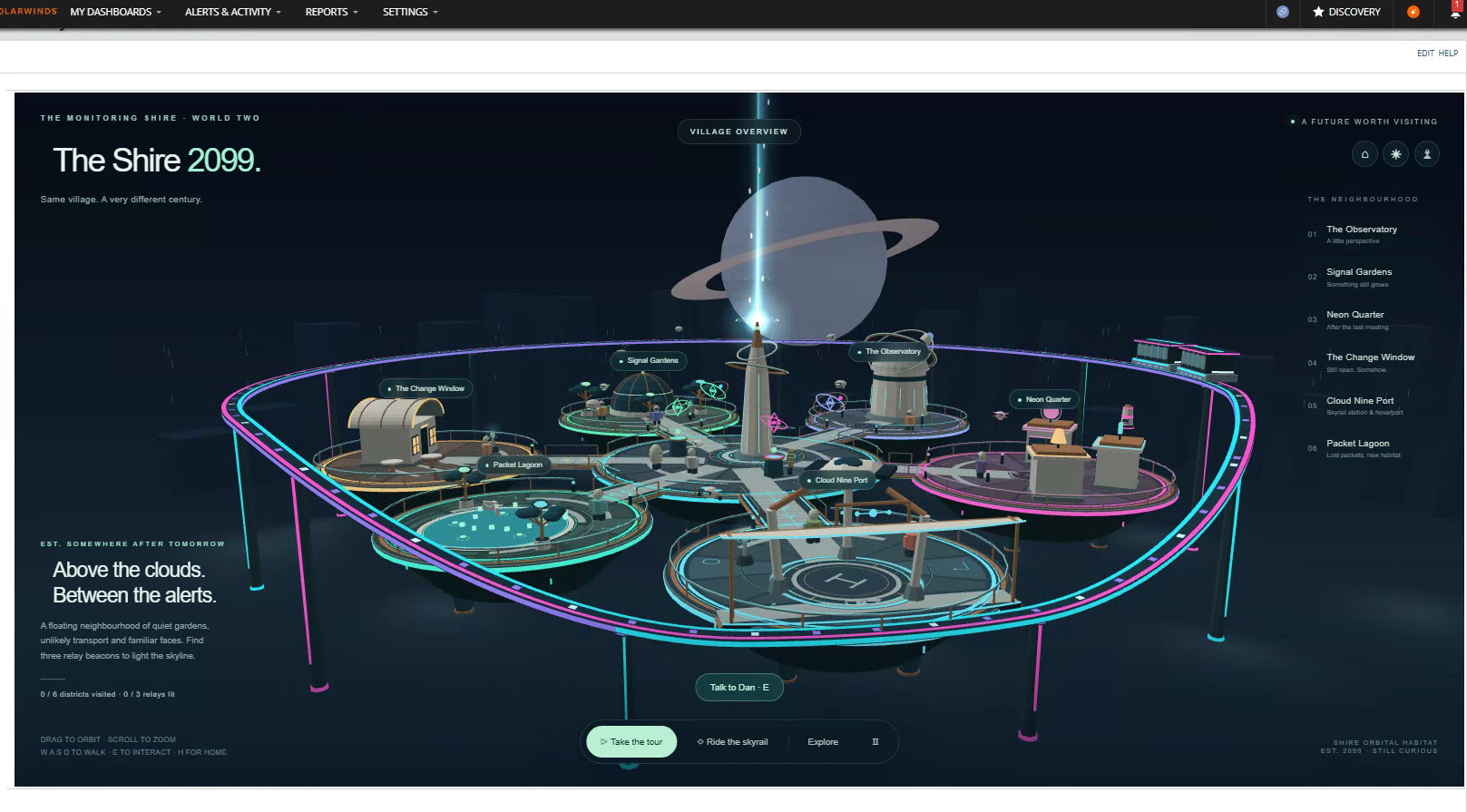Click the purple round link icon
Screen dimensions: 1467x812
coord(1283,12)
